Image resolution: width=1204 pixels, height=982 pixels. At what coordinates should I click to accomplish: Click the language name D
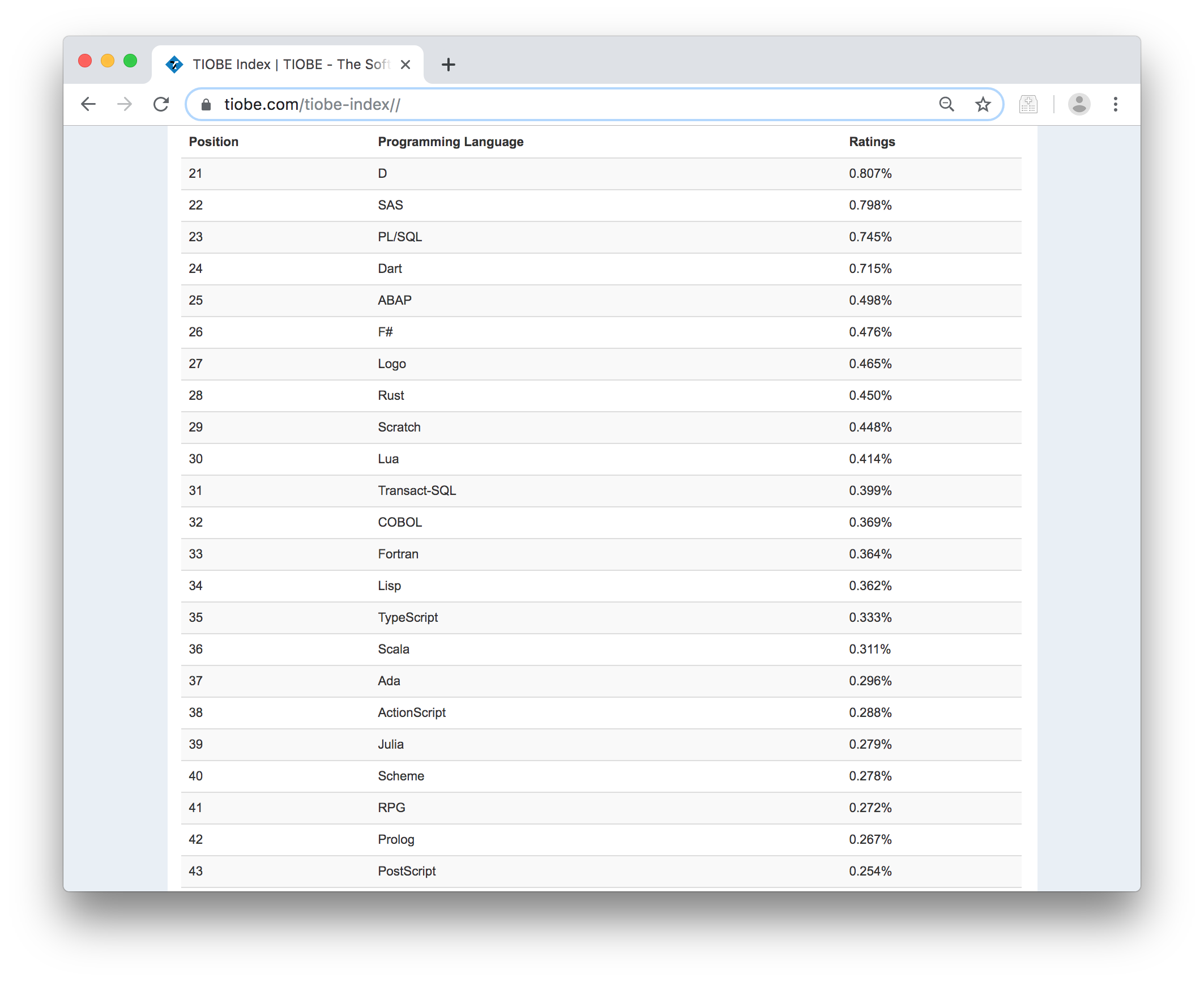tap(383, 173)
